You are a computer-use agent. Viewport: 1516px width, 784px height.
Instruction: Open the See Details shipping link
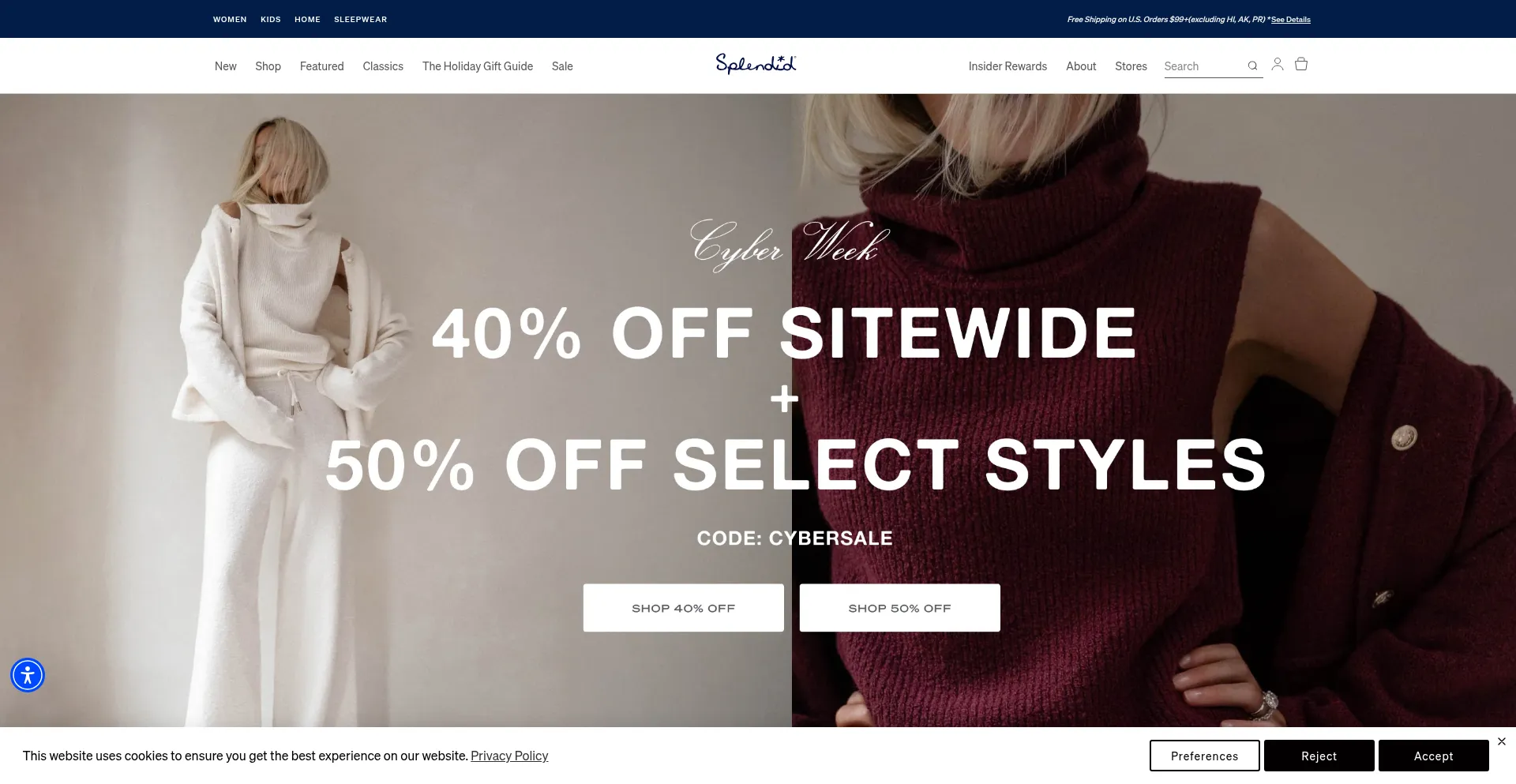tap(1291, 20)
